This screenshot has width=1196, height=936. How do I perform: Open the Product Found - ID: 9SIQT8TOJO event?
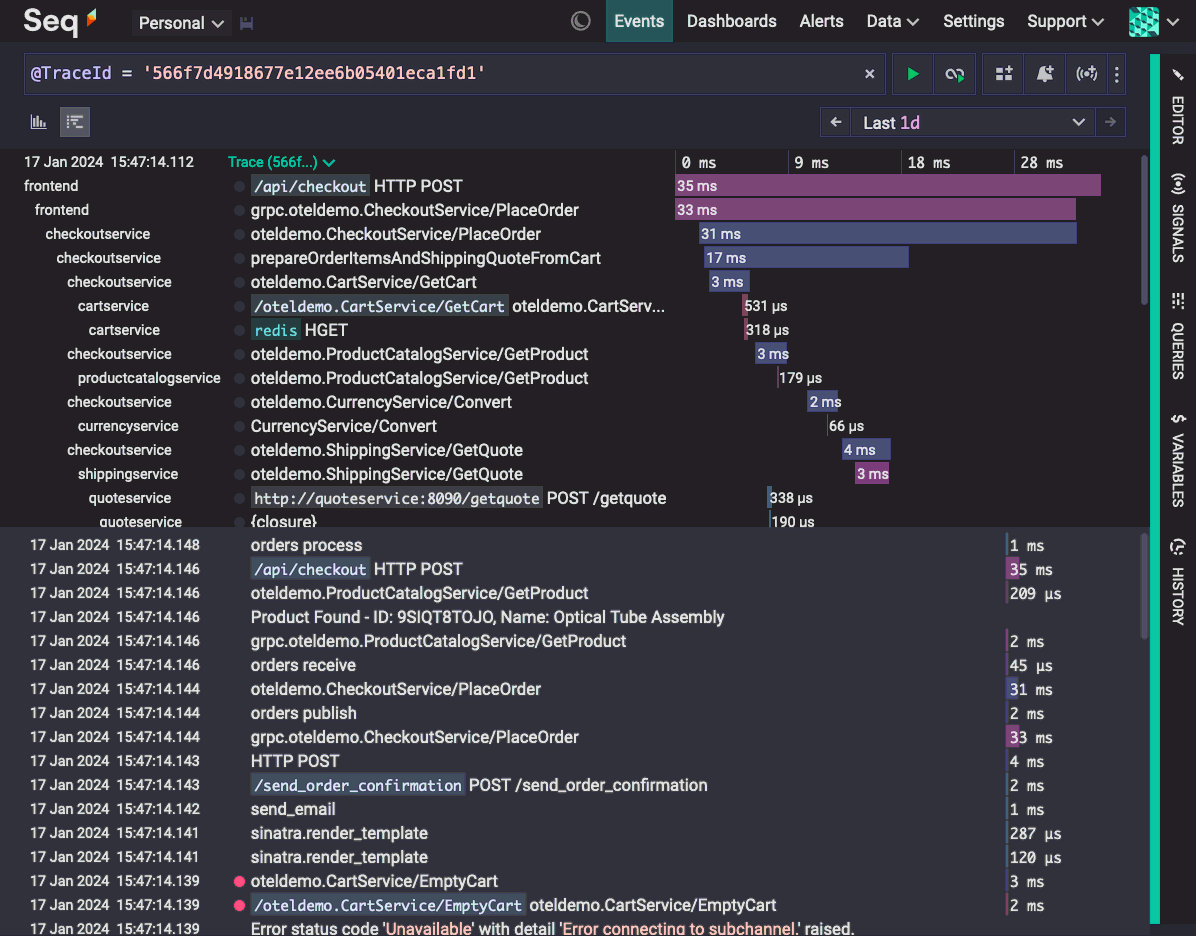[x=487, y=616]
